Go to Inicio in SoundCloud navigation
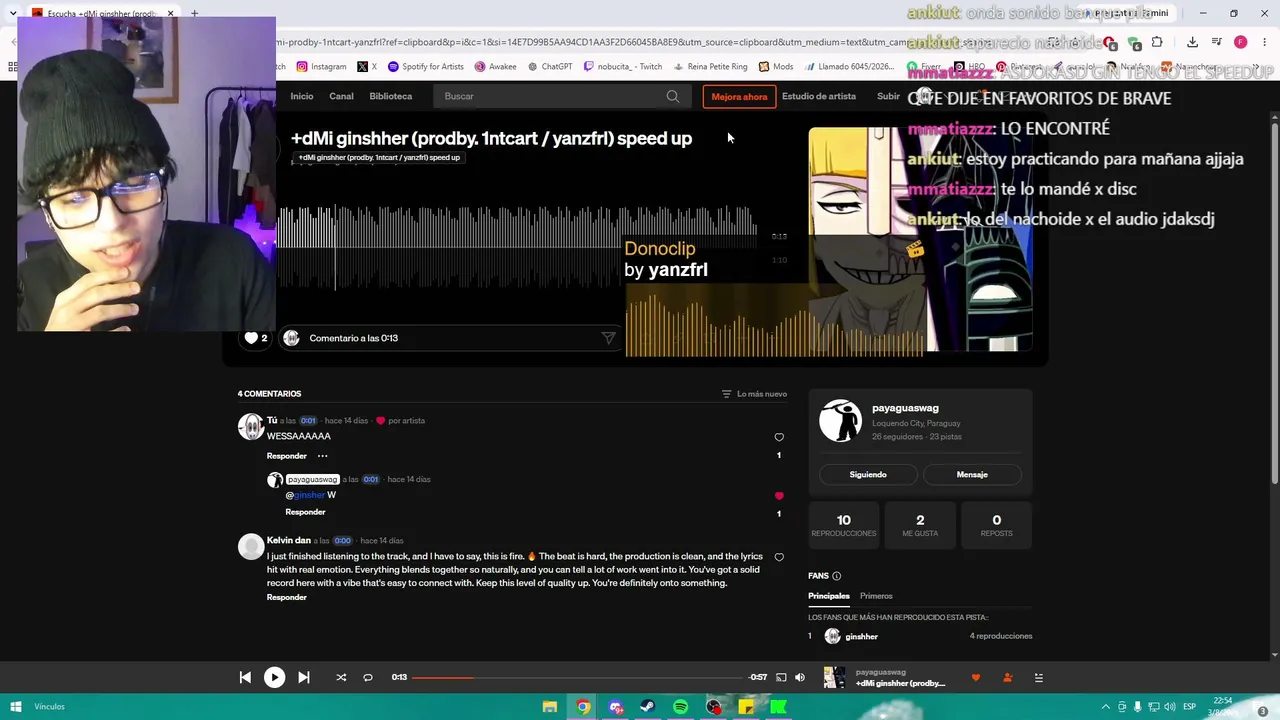 click(x=302, y=96)
